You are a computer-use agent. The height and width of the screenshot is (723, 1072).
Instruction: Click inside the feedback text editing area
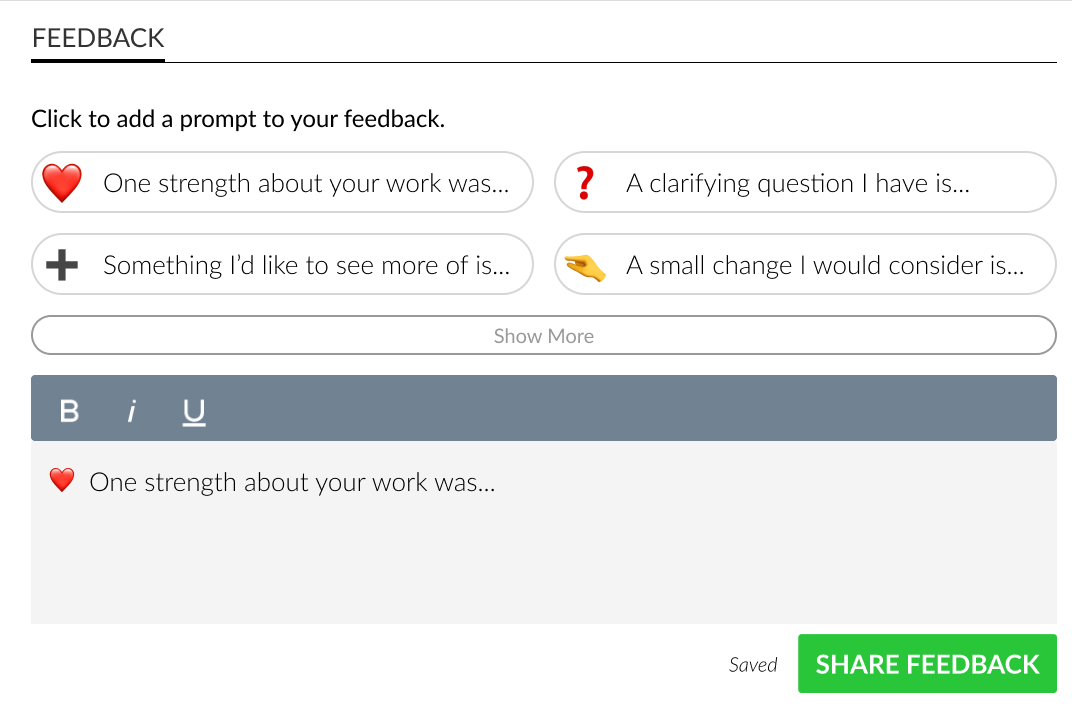click(x=543, y=550)
